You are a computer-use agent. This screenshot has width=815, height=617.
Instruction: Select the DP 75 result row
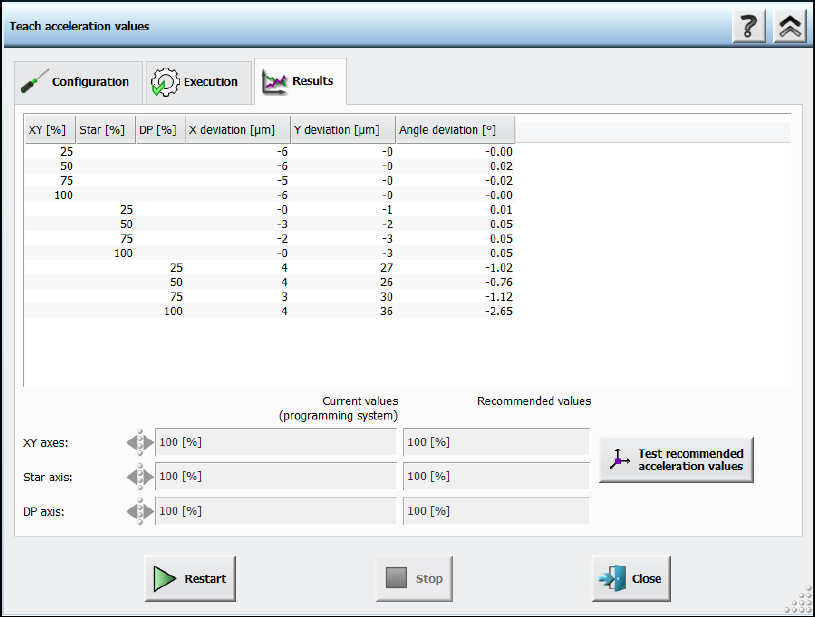(x=270, y=297)
